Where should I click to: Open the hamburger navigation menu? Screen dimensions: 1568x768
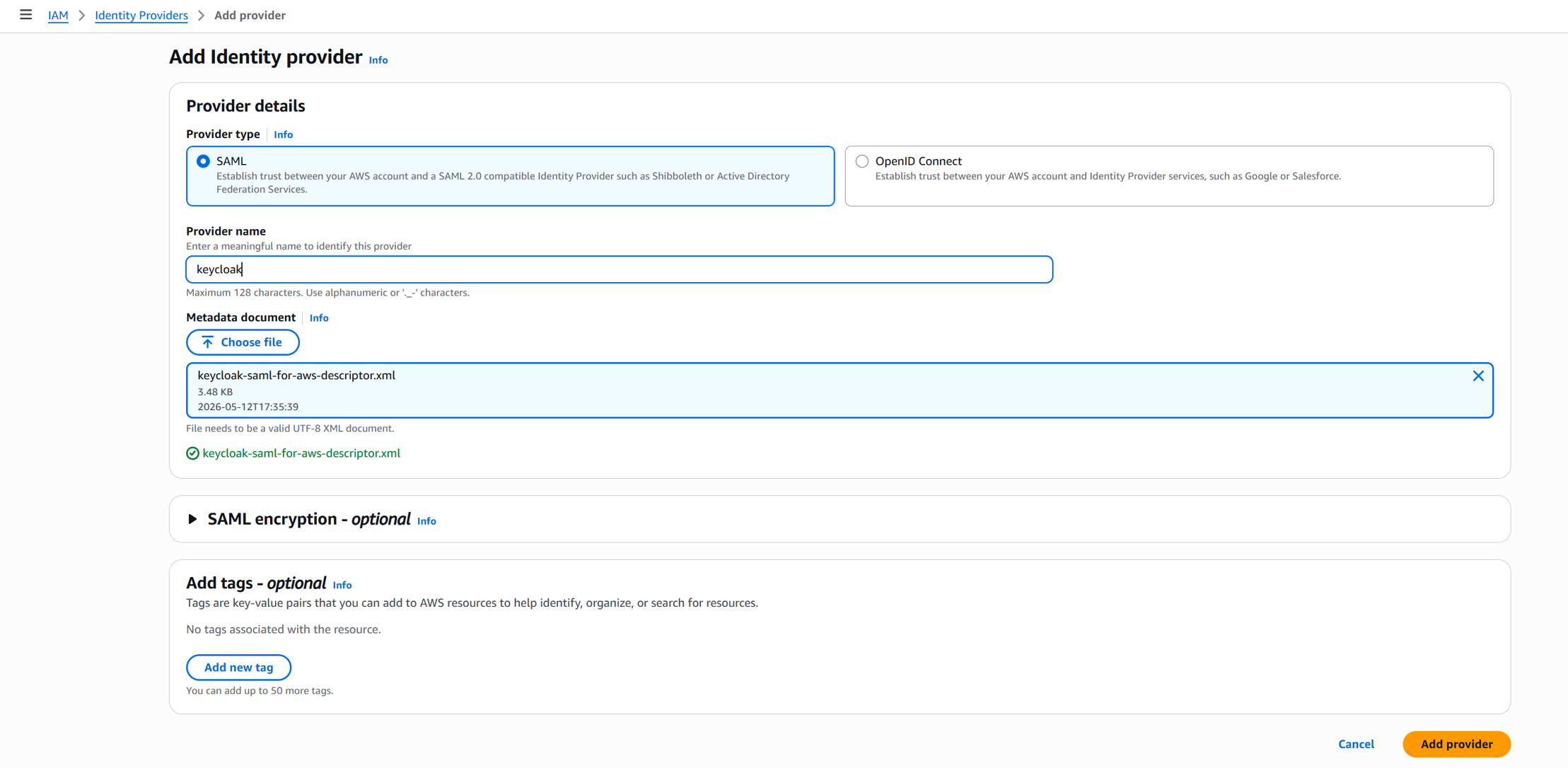tap(26, 15)
